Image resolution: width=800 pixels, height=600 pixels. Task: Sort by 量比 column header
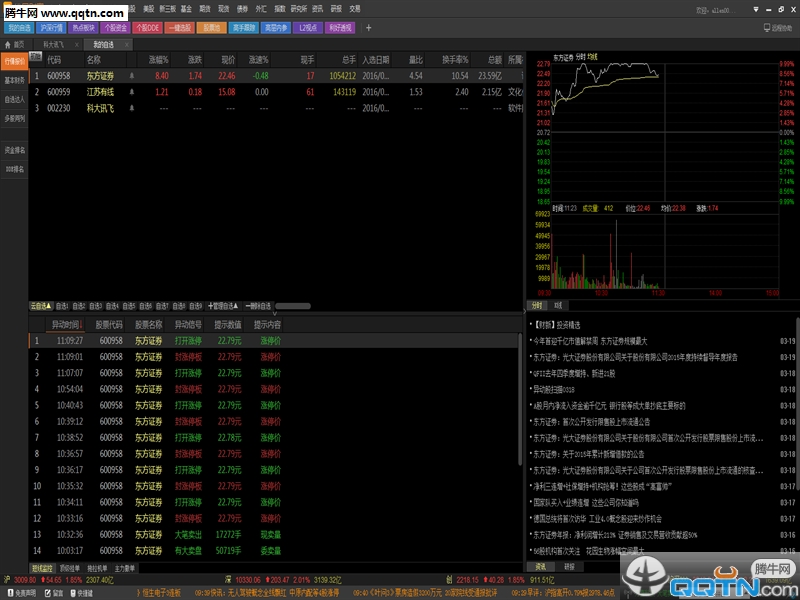tap(416, 60)
